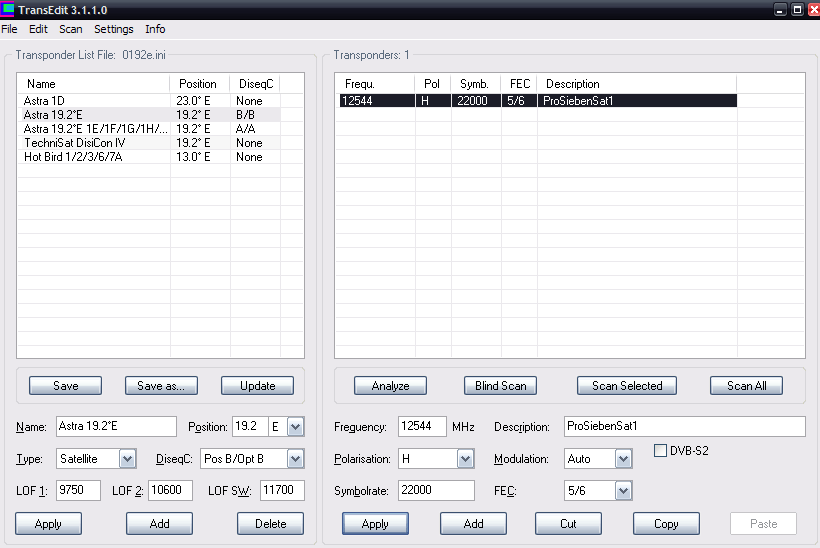
Task: Select the 12544 transponder row
Action: [x=538, y=100]
